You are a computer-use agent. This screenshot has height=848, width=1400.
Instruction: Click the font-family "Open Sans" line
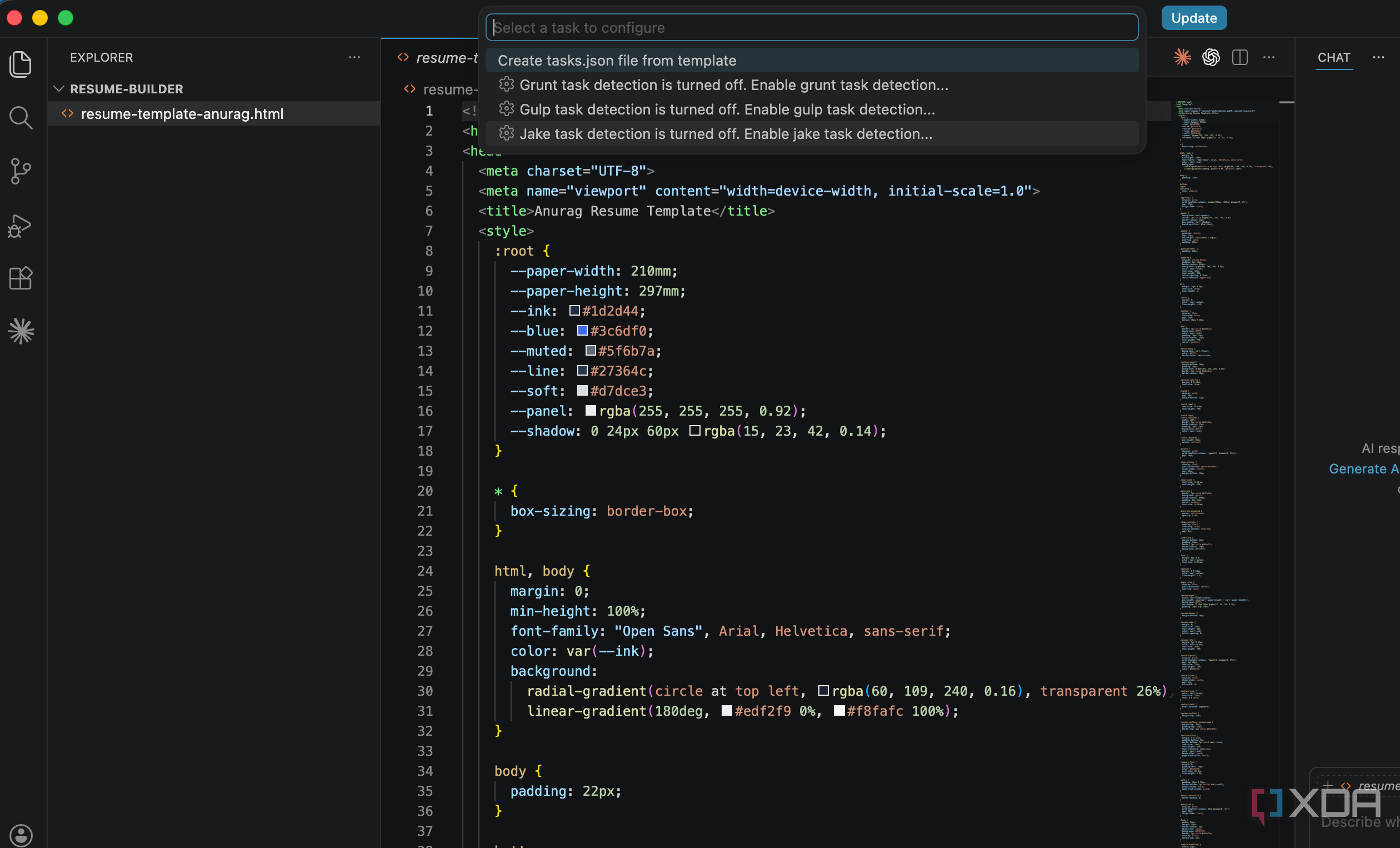click(x=730, y=631)
